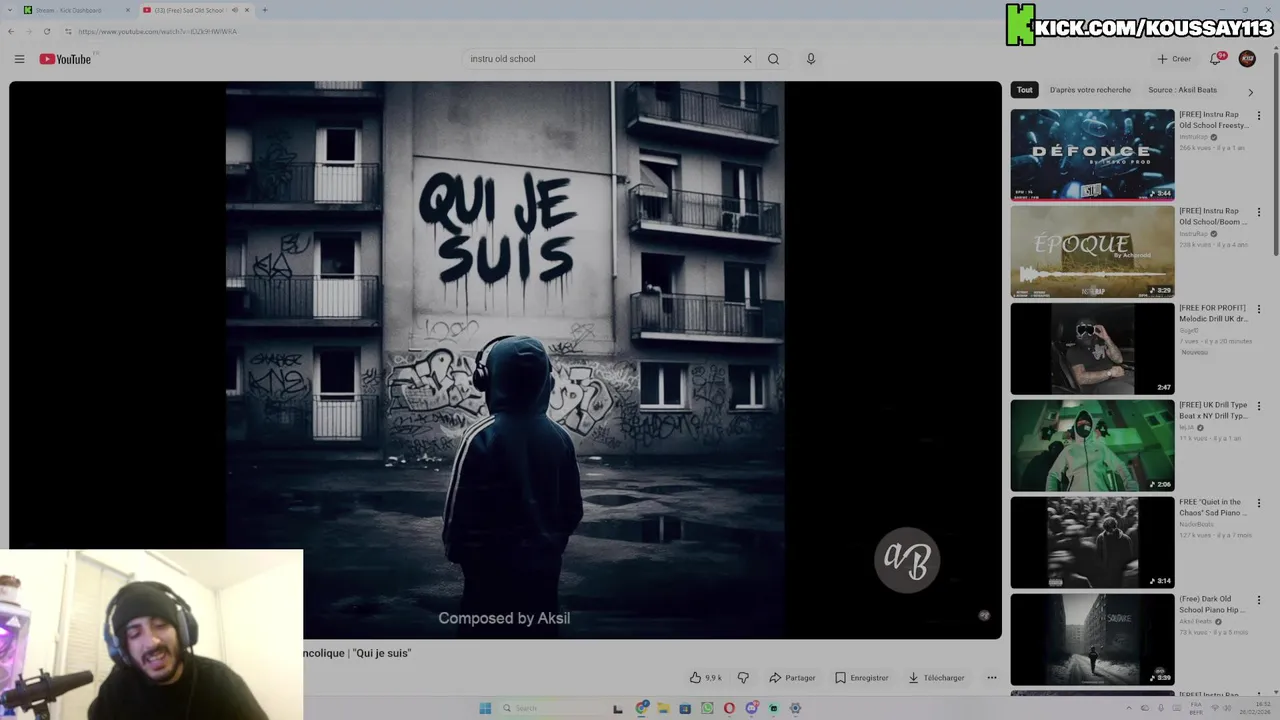The image size is (1280, 720).
Task: Download the video via Télécharger
Action: pyautogui.click(x=936, y=678)
